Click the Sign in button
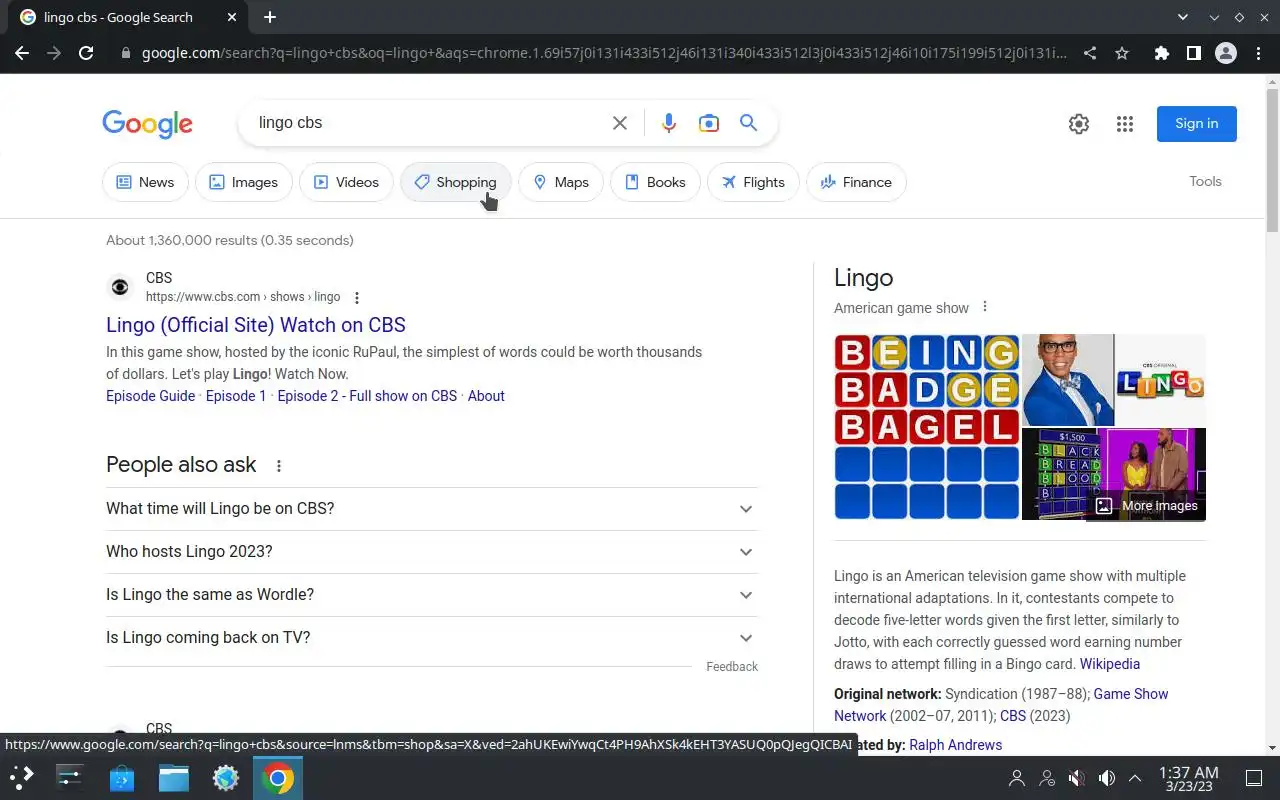Screen dimensions: 1280x800 point(1197,124)
